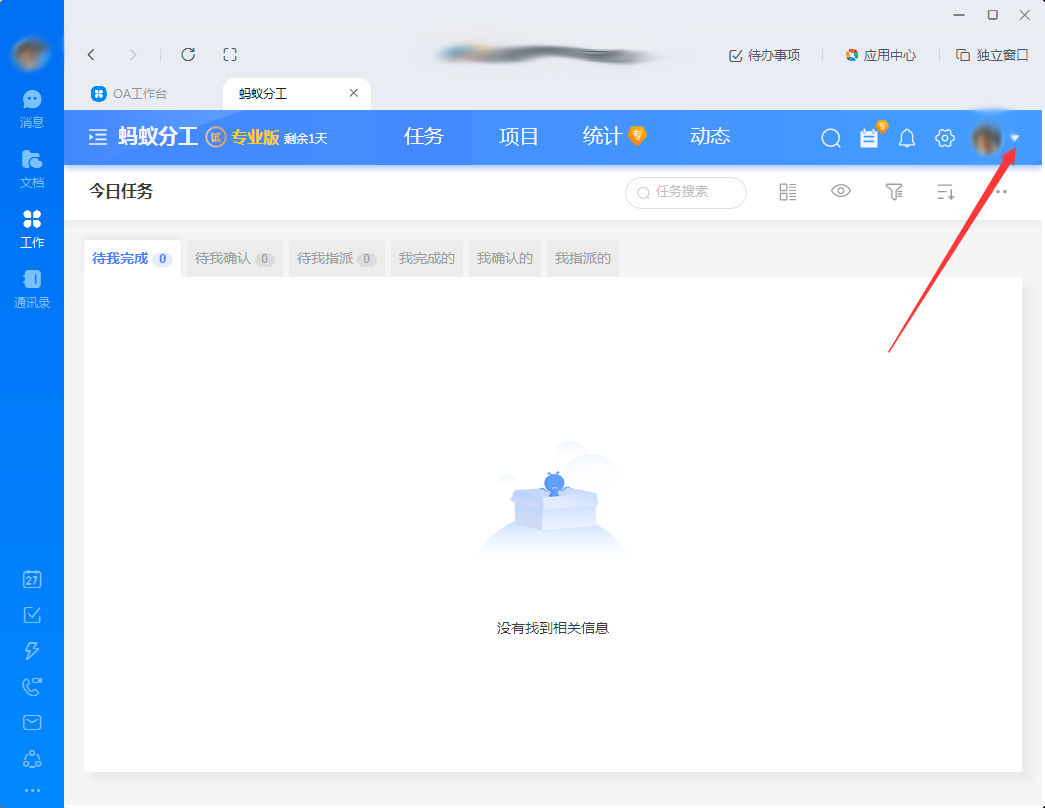Open the settings gear in the blue bar

pyautogui.click(x=944, y=138)
